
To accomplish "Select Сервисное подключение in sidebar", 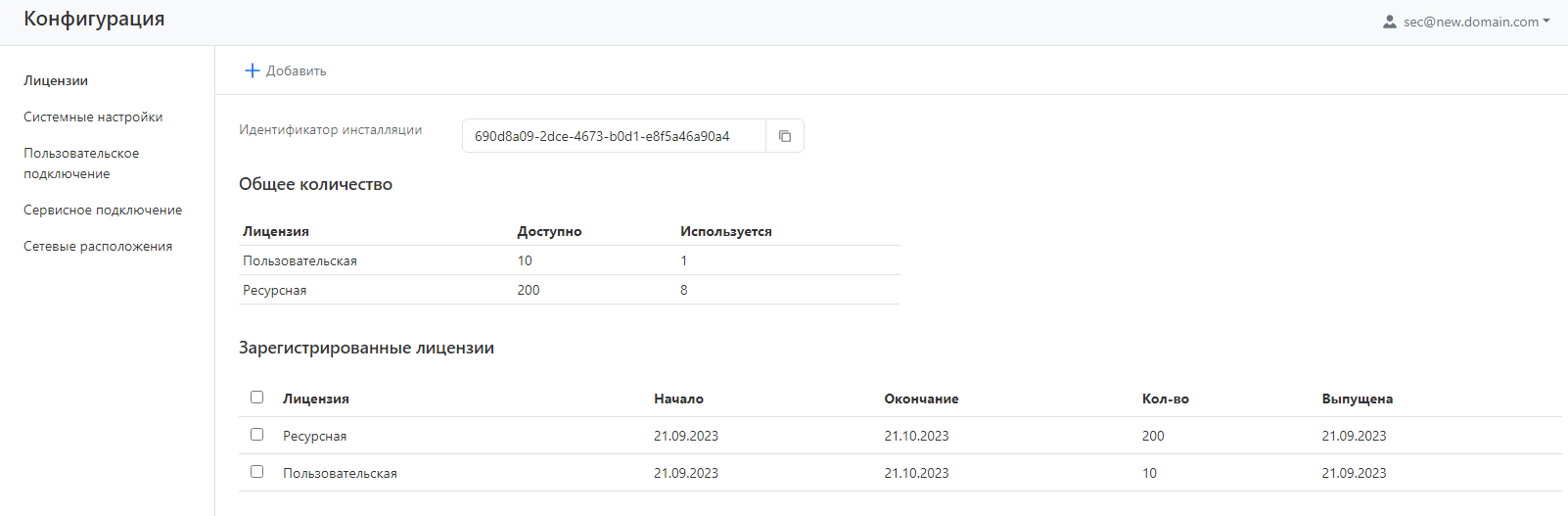I will coord(103,210).
